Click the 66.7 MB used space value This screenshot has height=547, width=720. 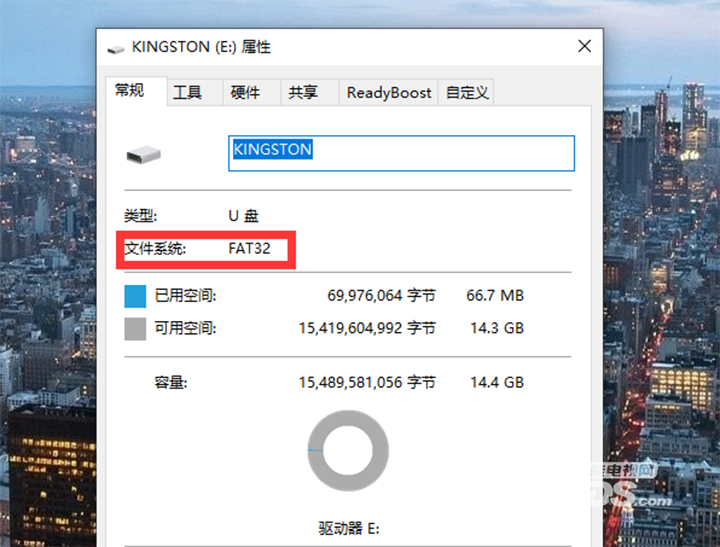[495, 296]
